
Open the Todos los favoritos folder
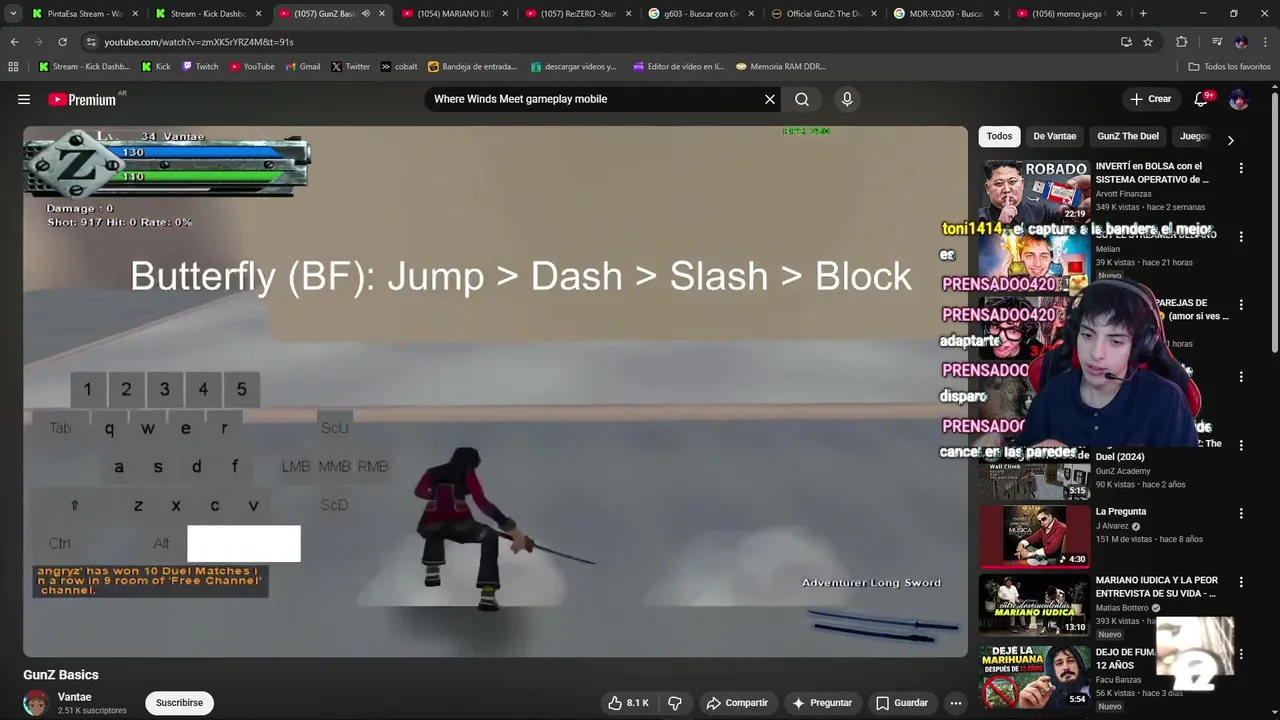1229,67
